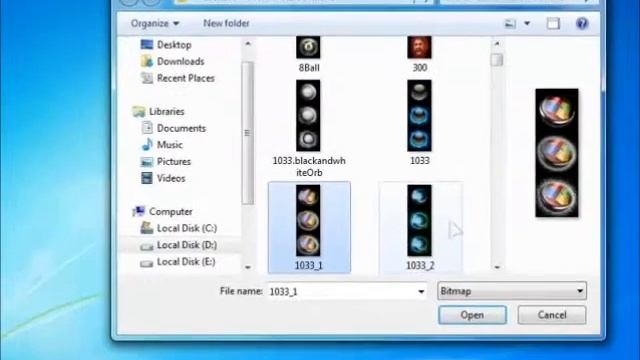Select the 1033 orb thumbnail
The width and height of the screenshot is (640, 360).
(419, 116)
